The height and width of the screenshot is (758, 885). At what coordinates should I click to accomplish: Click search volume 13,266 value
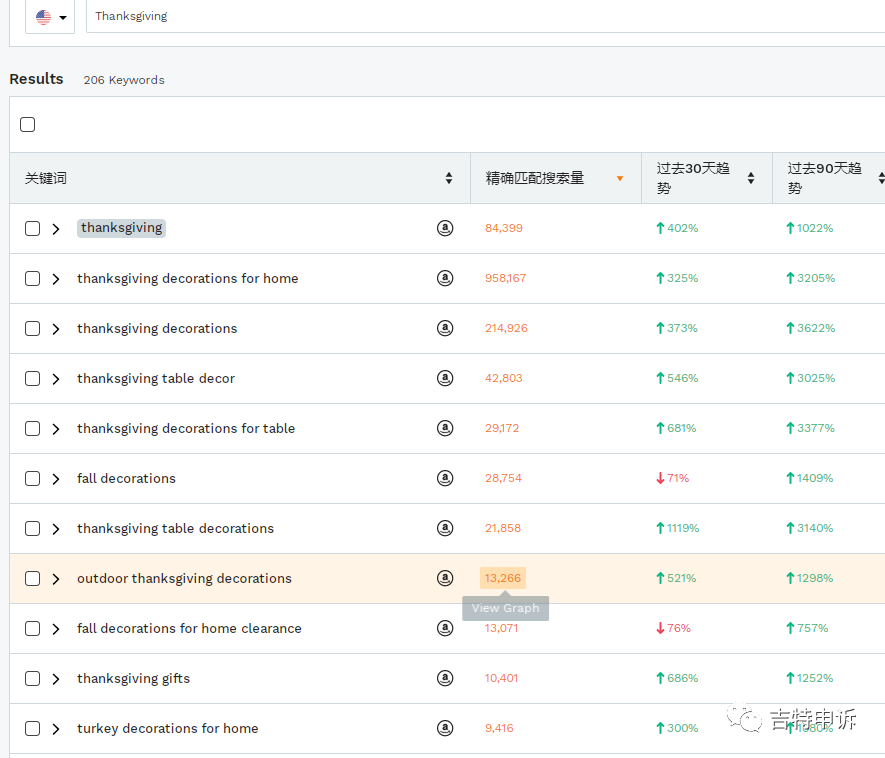click(502, 578)
